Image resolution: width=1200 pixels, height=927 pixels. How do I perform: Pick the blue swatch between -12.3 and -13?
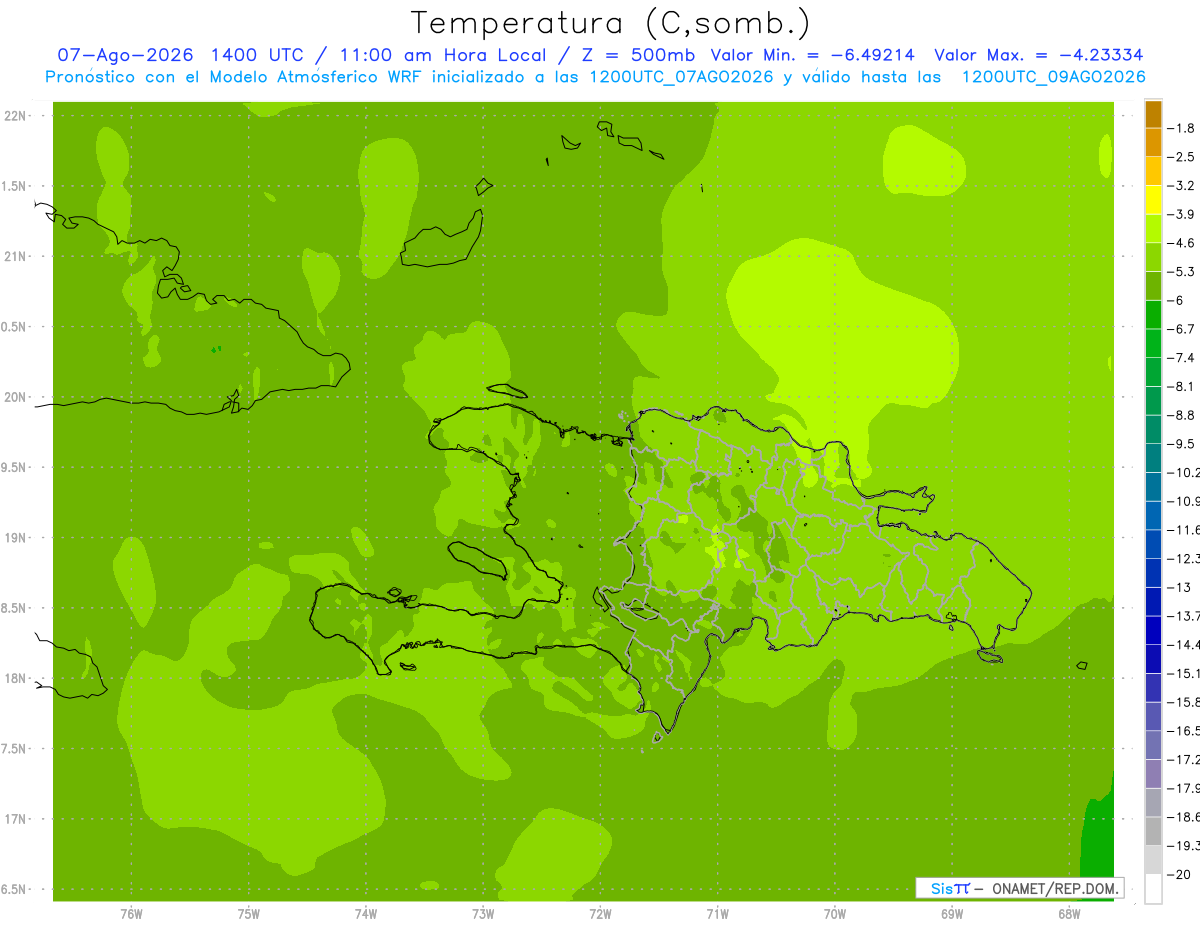(x=1153, y=573)
